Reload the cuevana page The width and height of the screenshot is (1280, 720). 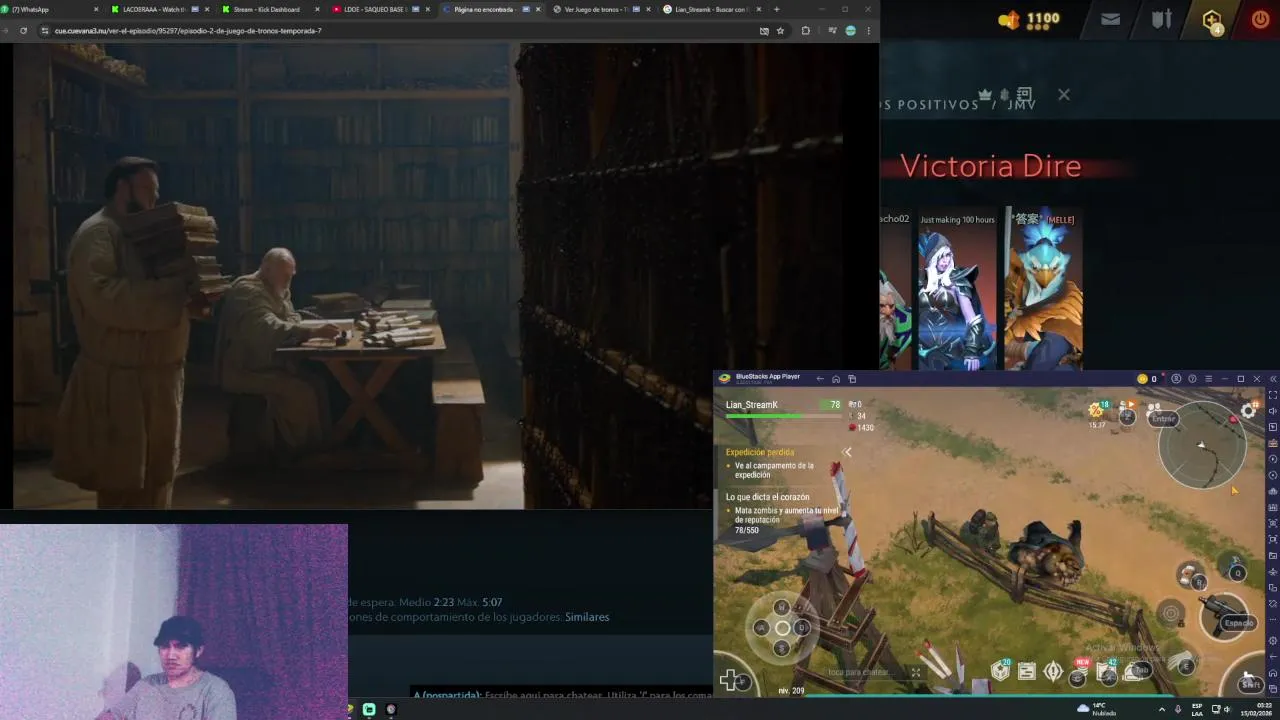23,31
